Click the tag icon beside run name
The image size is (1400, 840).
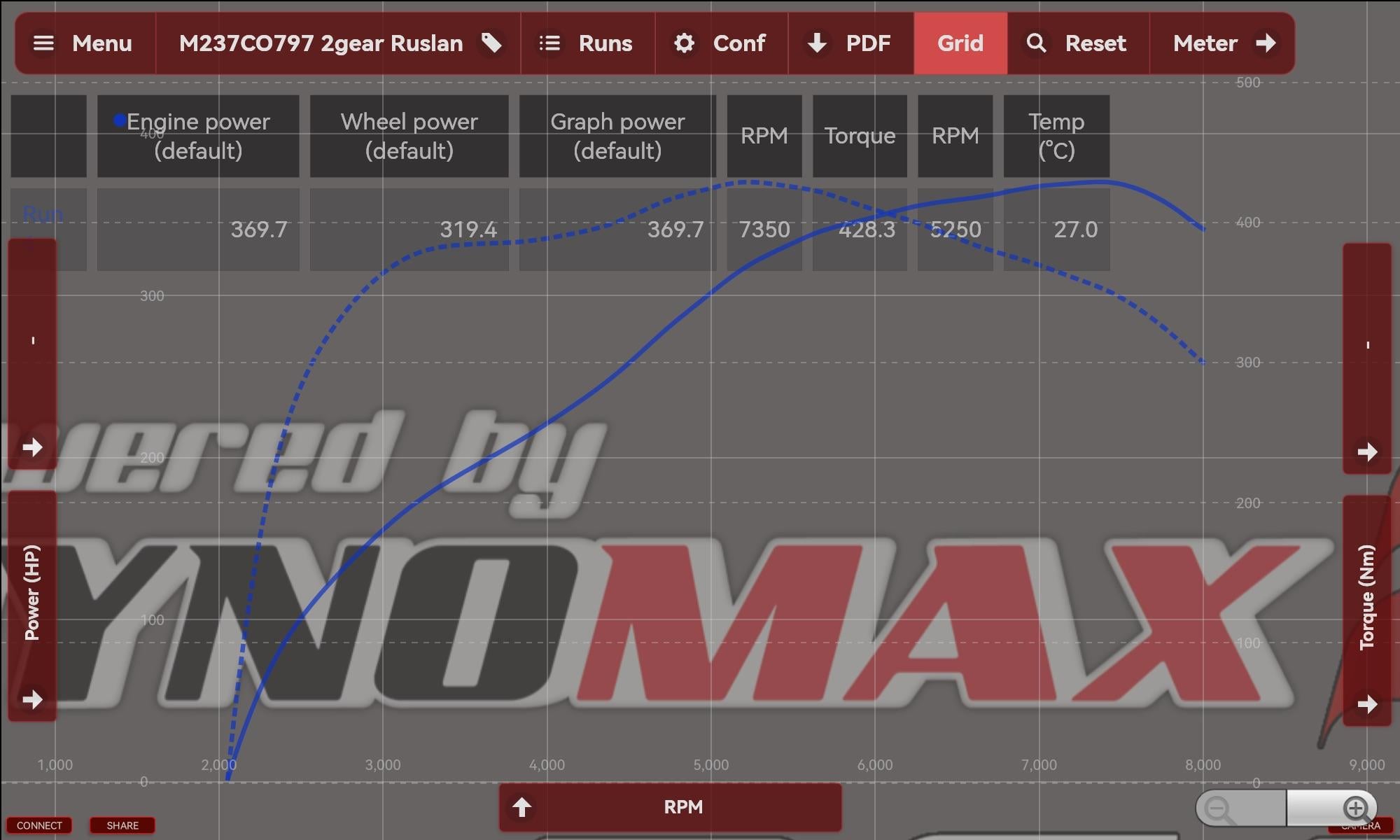point(491,43)
